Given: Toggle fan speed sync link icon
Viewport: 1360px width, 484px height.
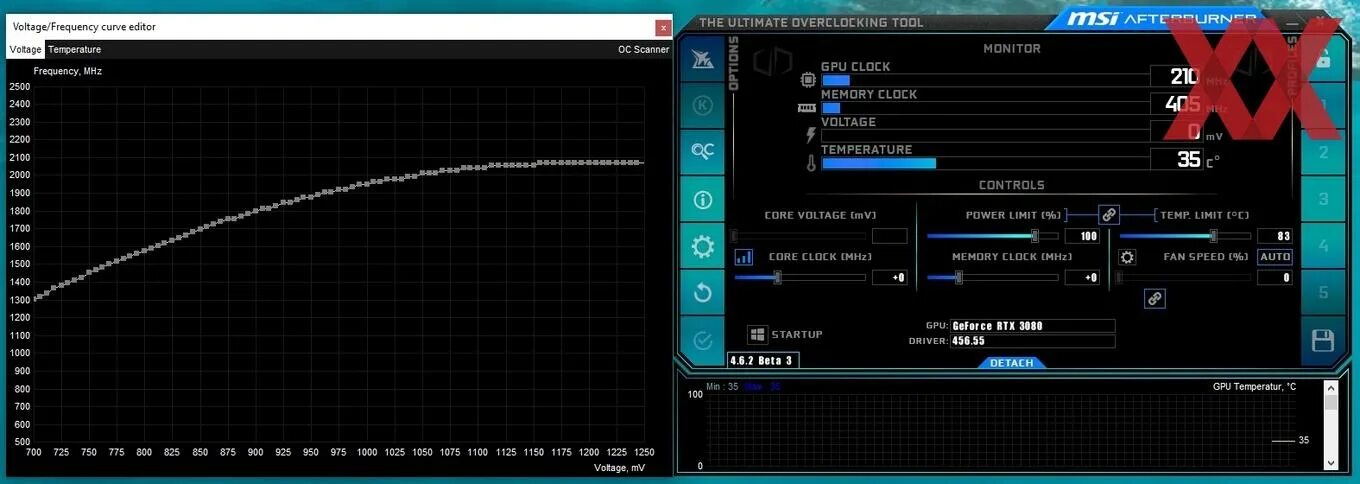Looking at the screenshot, I should pyautogui.click(x=1154, y=298).
